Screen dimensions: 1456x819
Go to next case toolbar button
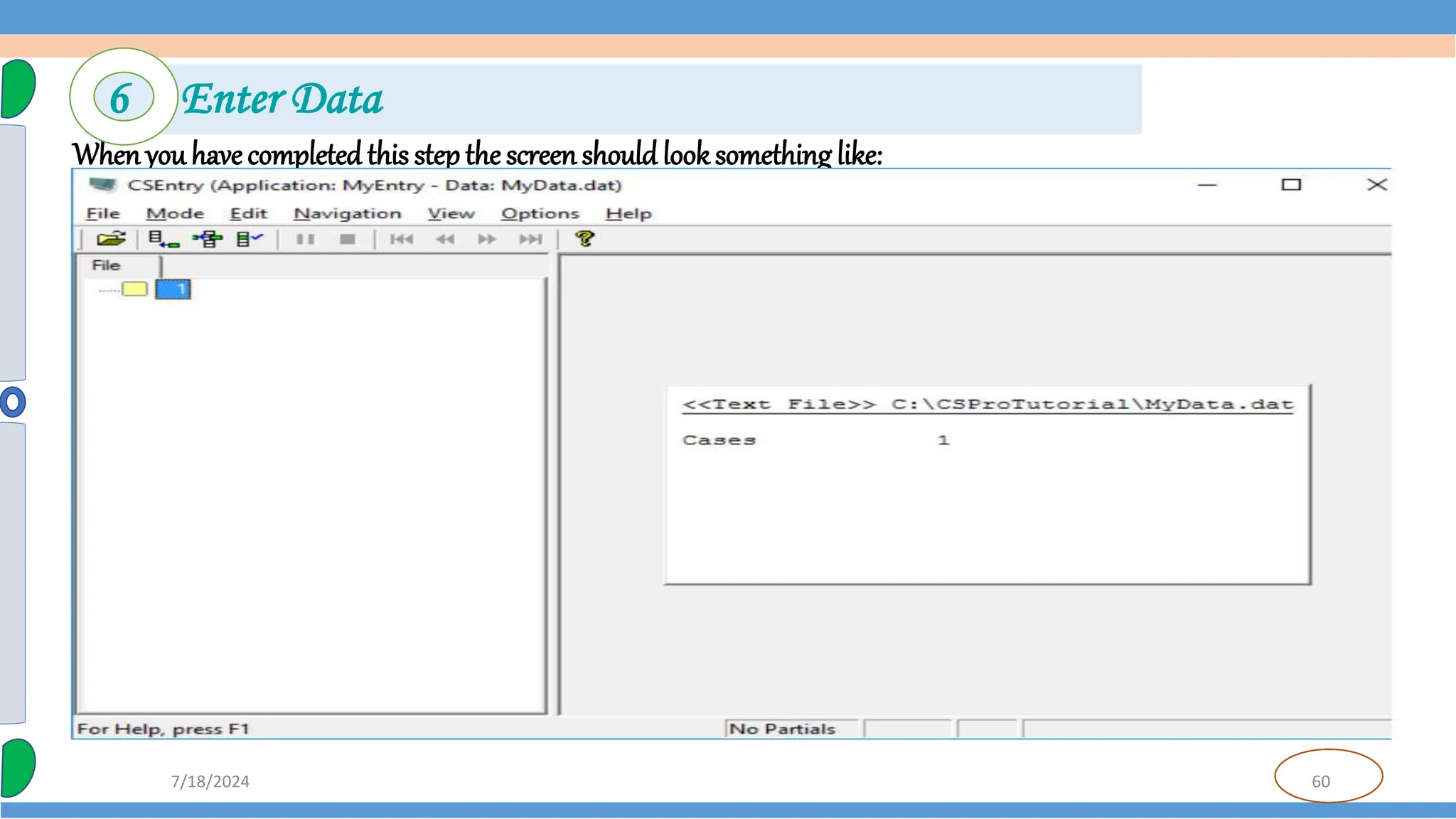click(x=487, y=239)
